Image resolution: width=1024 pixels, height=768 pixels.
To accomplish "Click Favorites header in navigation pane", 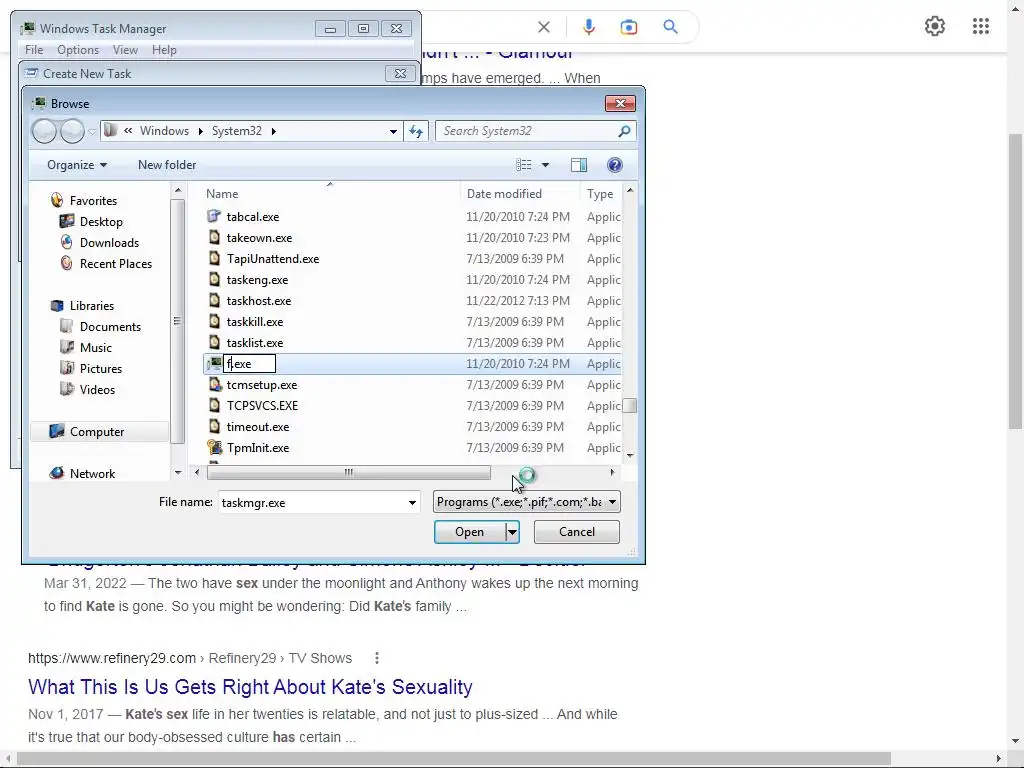I will point(93,200).
